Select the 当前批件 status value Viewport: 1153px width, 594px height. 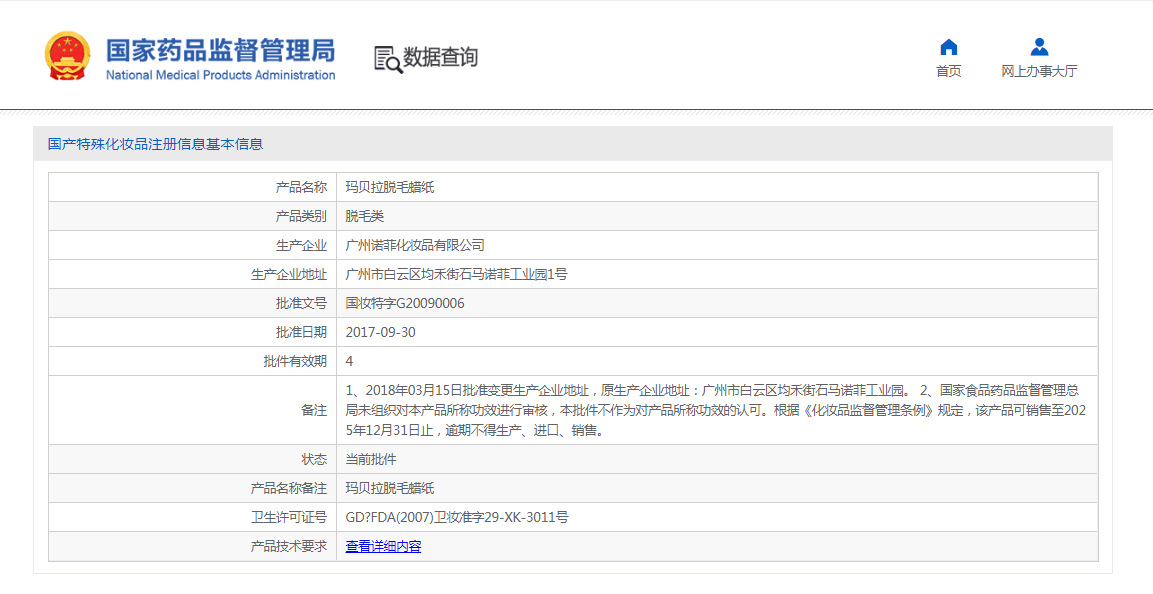pyautogui.click(x=371, y=459)
